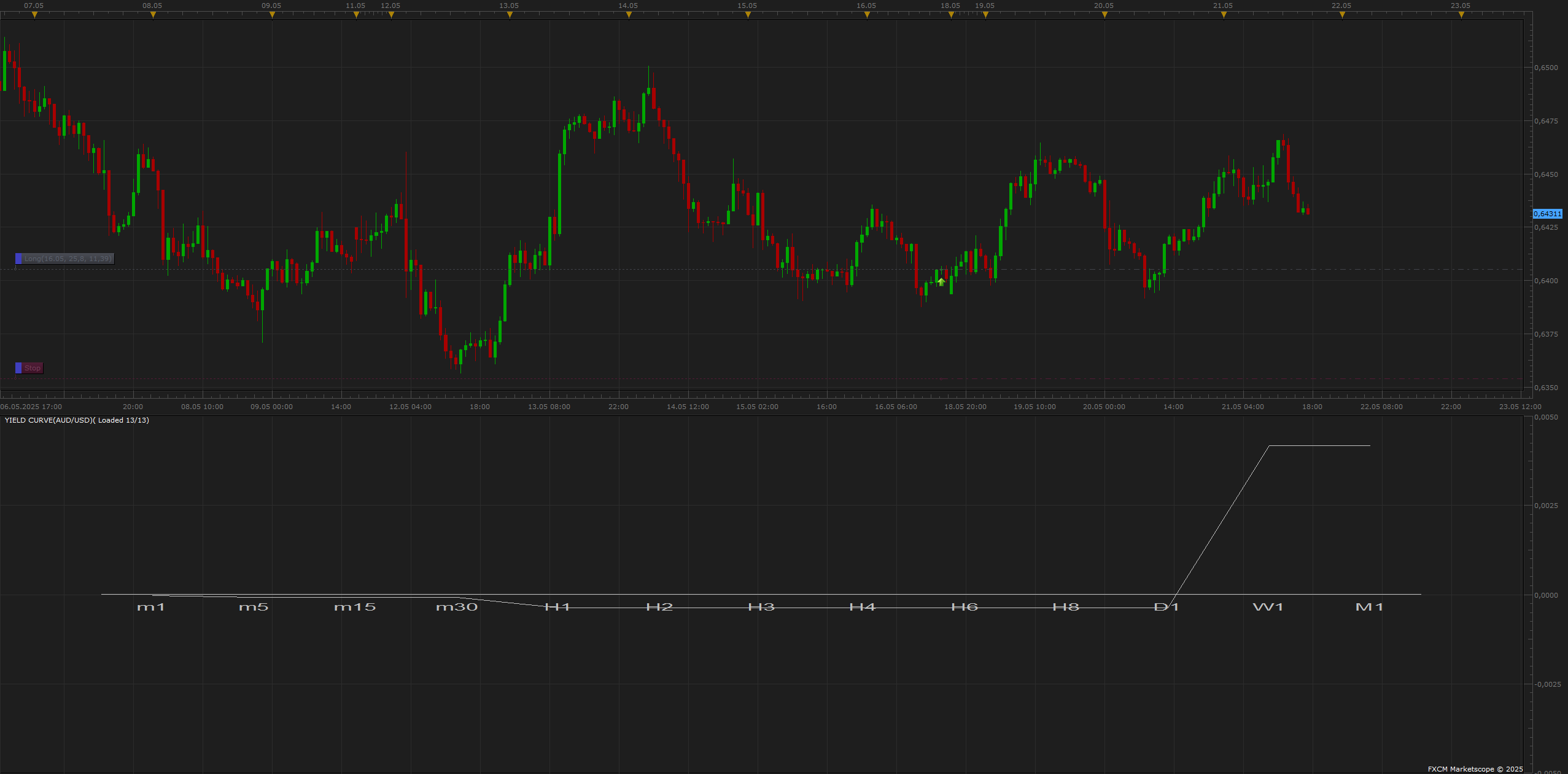The height and width of the screenshot is (774, 1568).
Task: Click the 14.05 day marker triangle
Action: (x=629, y=15)
